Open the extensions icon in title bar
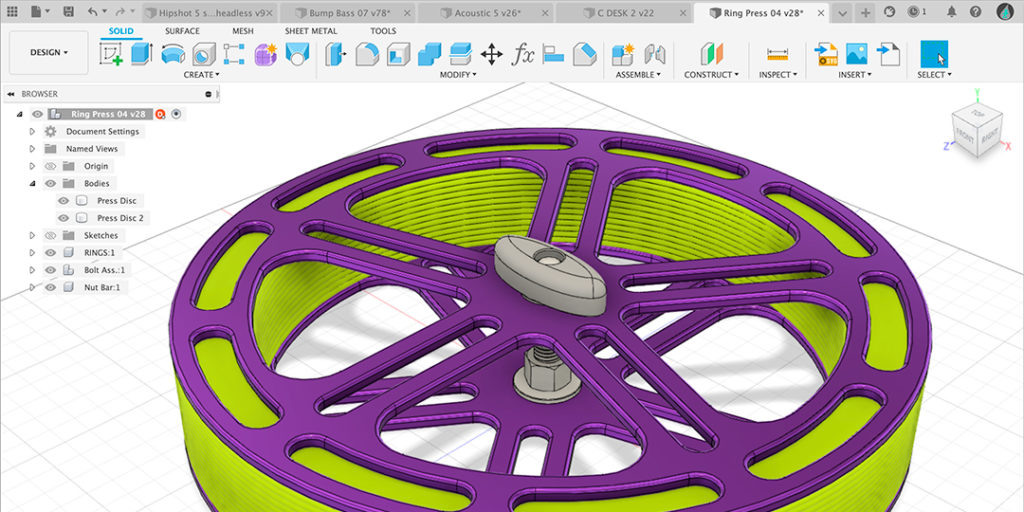The width and height of the screenshot is (1024, 512). pyautogui.click(x=889, y=12)
